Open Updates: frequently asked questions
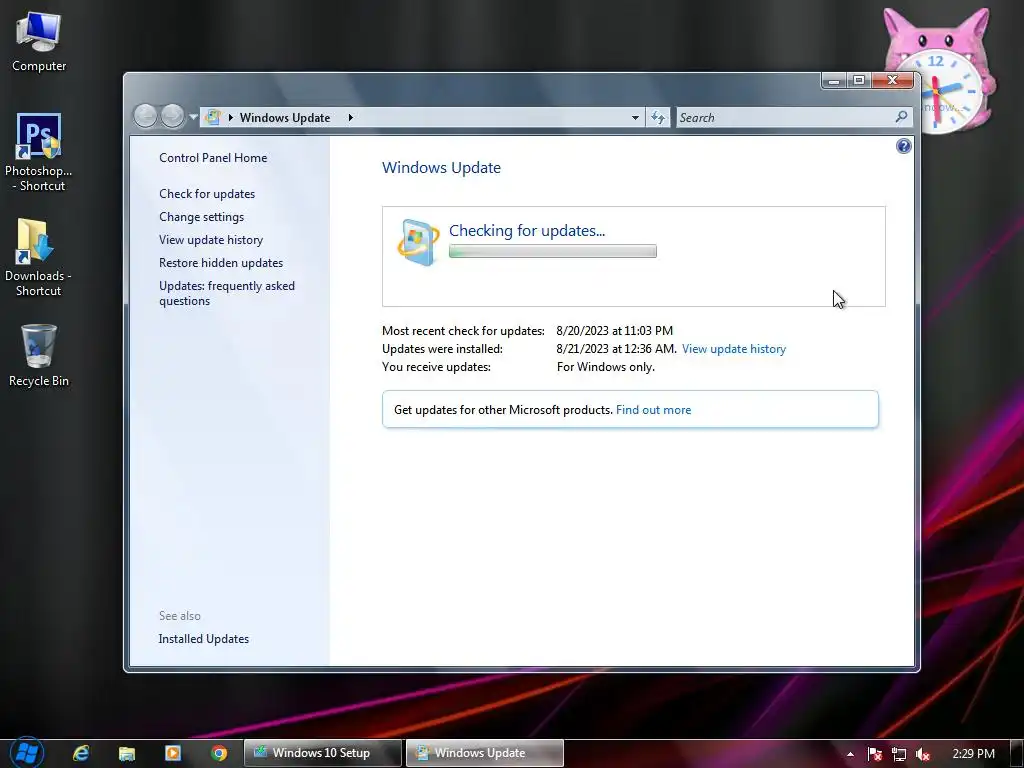The height and width of the screenshot is (768, 1024). pyautogui.click(x=227, y=293)
